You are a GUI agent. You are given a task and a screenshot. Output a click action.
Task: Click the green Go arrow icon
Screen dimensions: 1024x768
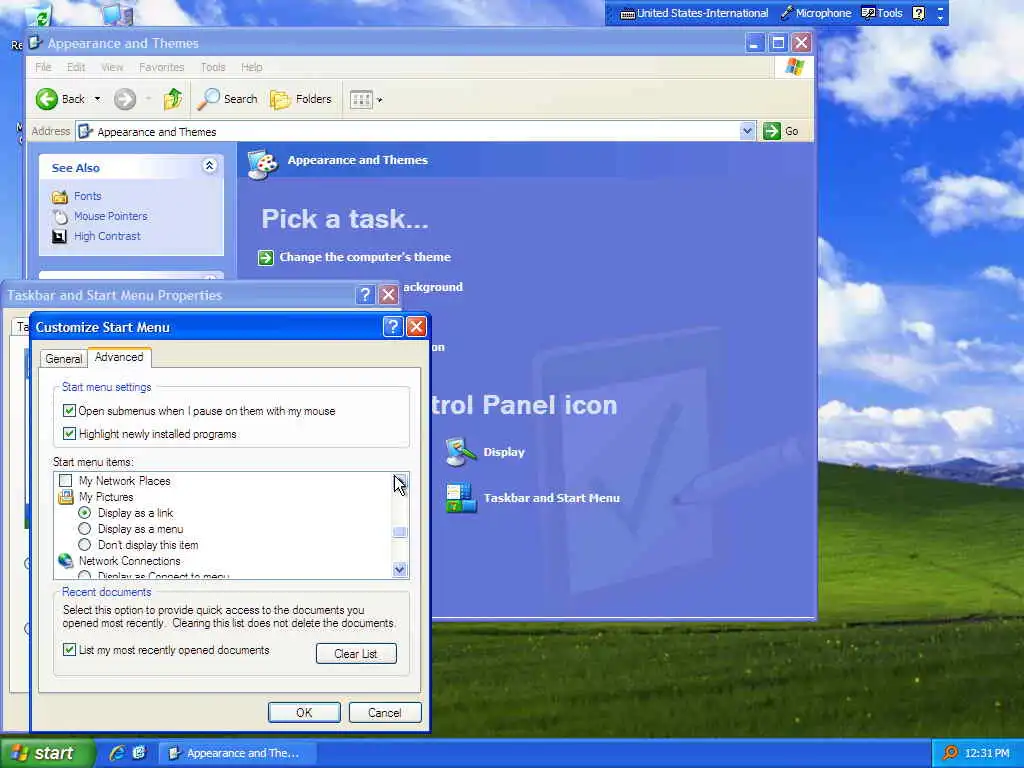(x=772, y=131)
